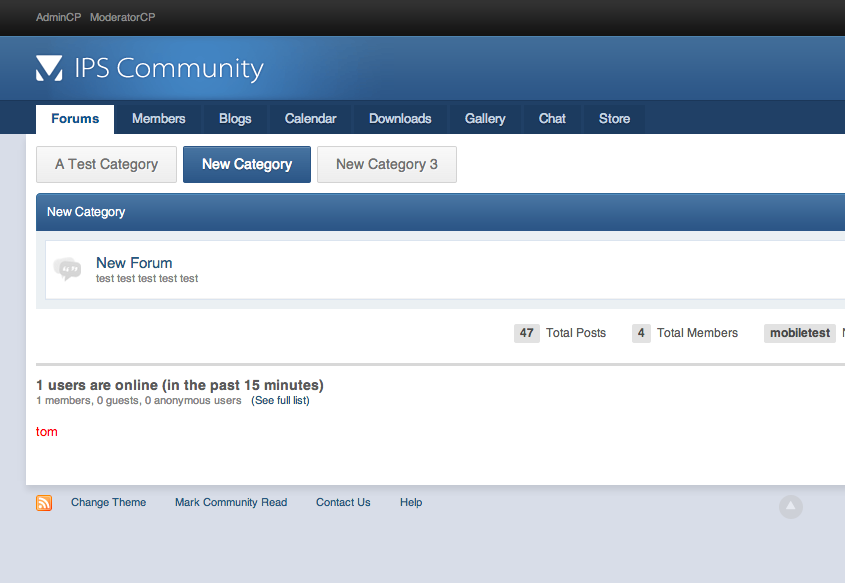The height and width of the screenshot is (583, 845).
Task: Select the New Category button
Action: (247, 164)
